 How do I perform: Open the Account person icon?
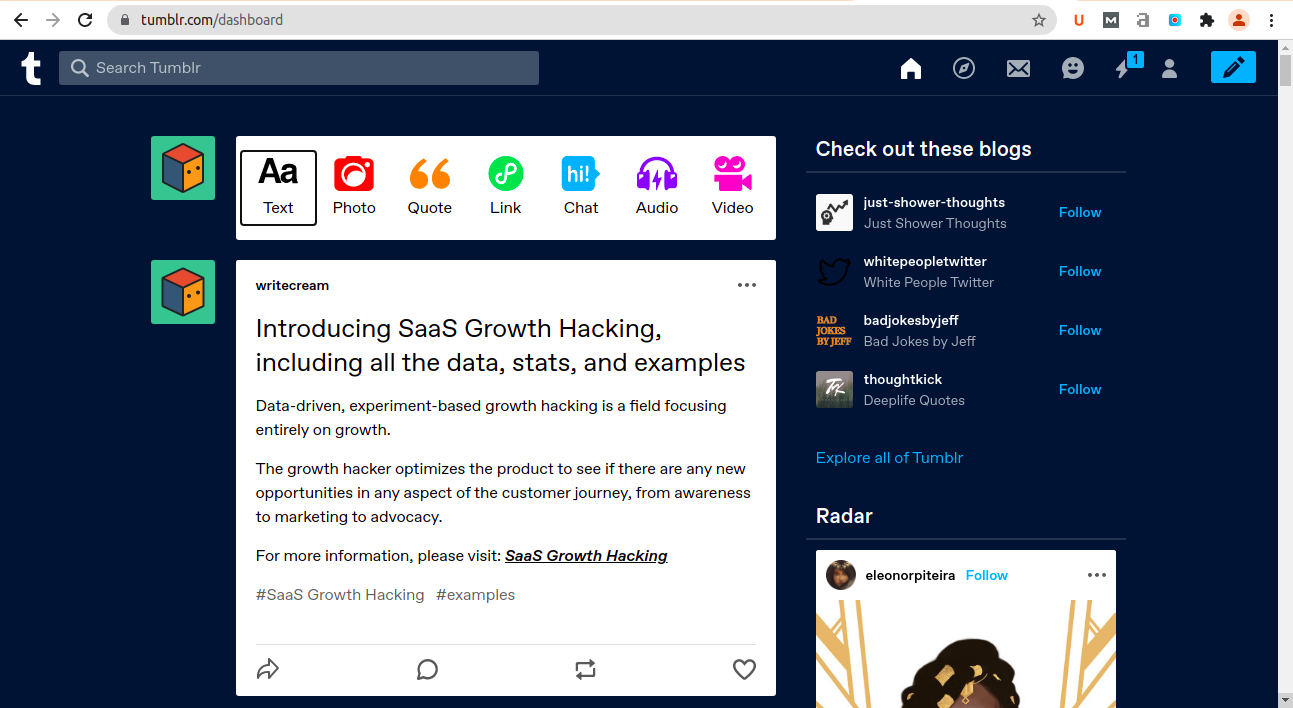pos(1169,68)
